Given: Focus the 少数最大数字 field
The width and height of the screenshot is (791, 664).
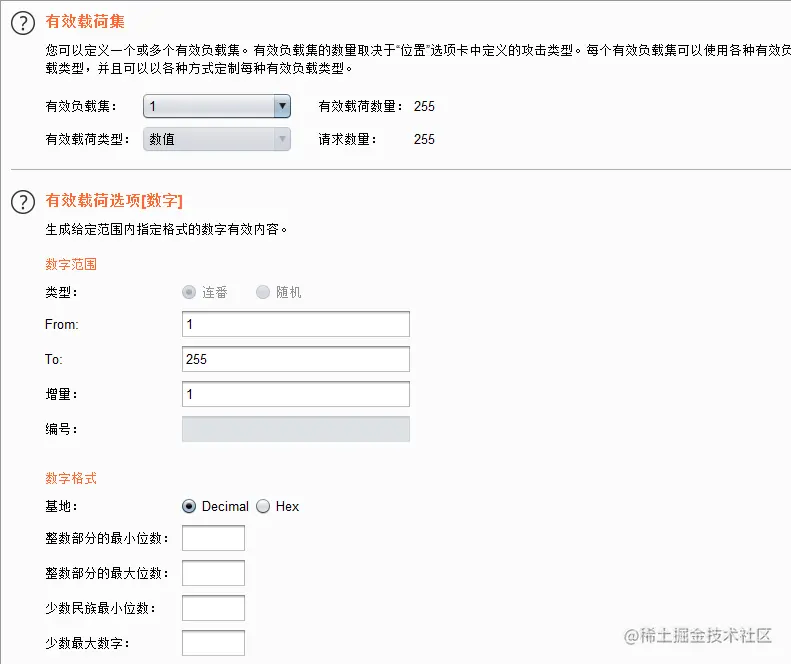Looking at the screenshot, I should (x=213, y=643).
